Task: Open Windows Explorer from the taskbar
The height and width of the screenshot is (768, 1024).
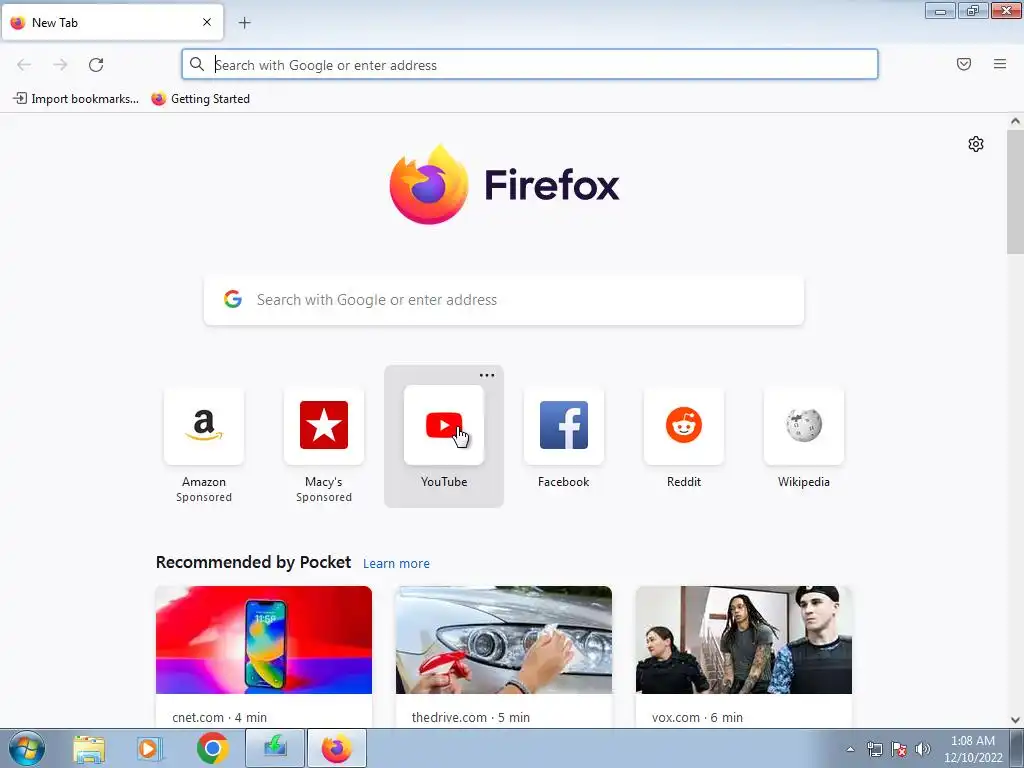Action: point(89,749)
